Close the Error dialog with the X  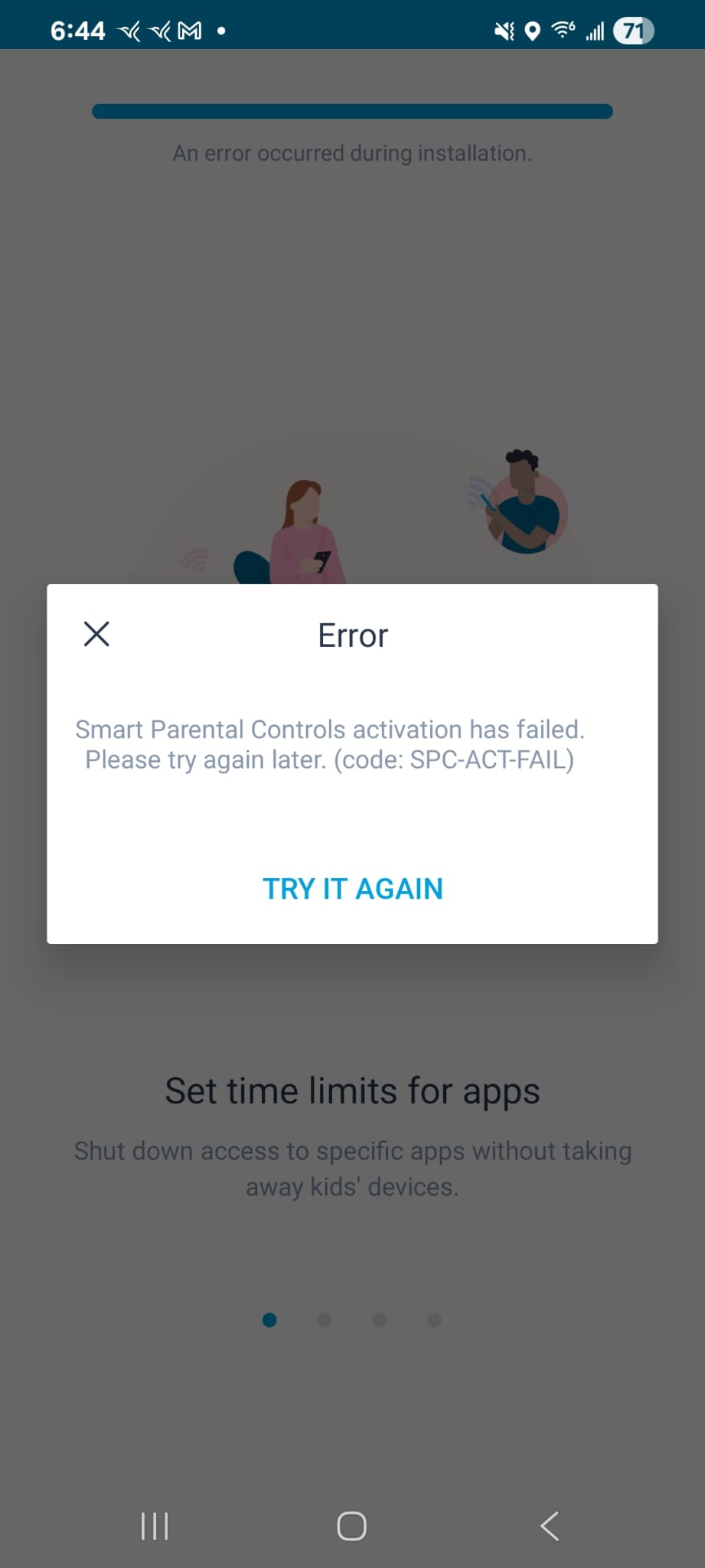click(96, 634)
